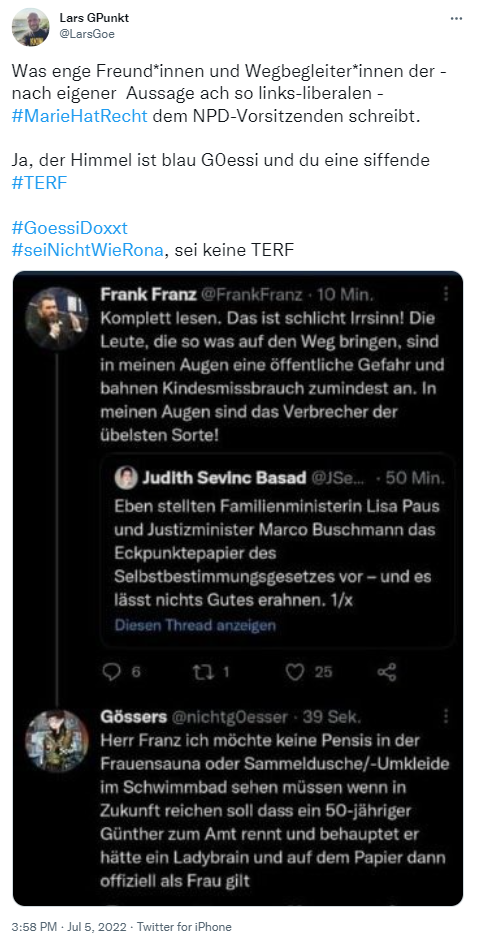Screen dimensions: 477x945
Task: Click Lars GPunkt profile avatar
Action: [x=30, y=27]
